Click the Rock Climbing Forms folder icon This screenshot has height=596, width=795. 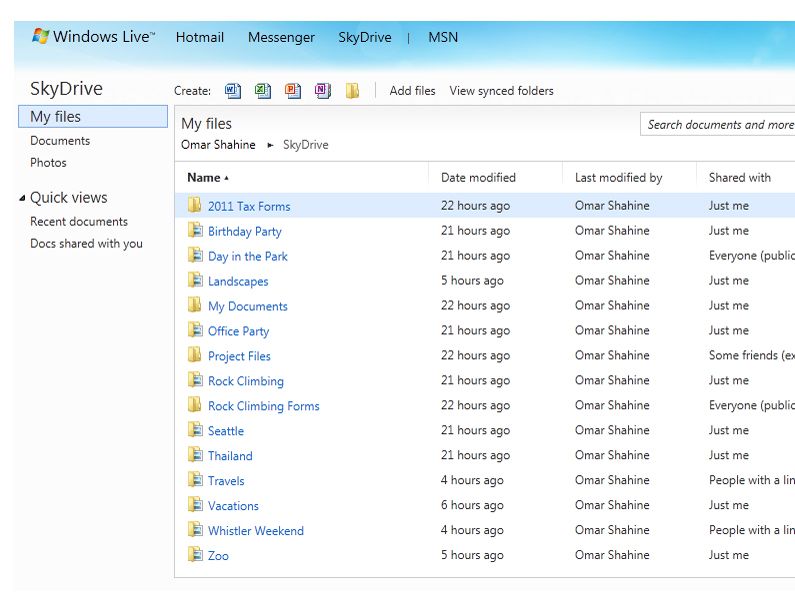click(x=195, y=404)
